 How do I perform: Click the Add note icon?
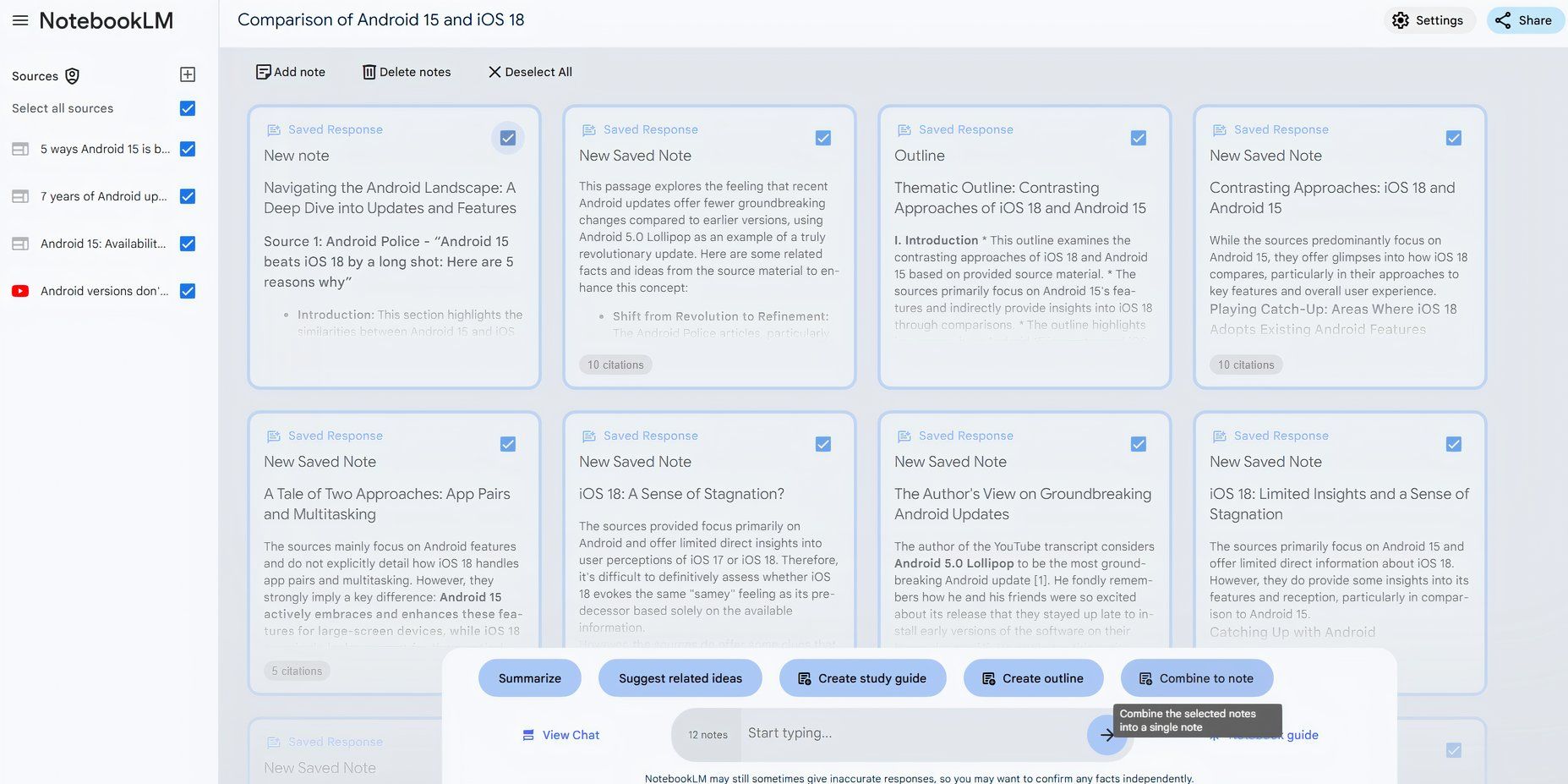(264, 72)
